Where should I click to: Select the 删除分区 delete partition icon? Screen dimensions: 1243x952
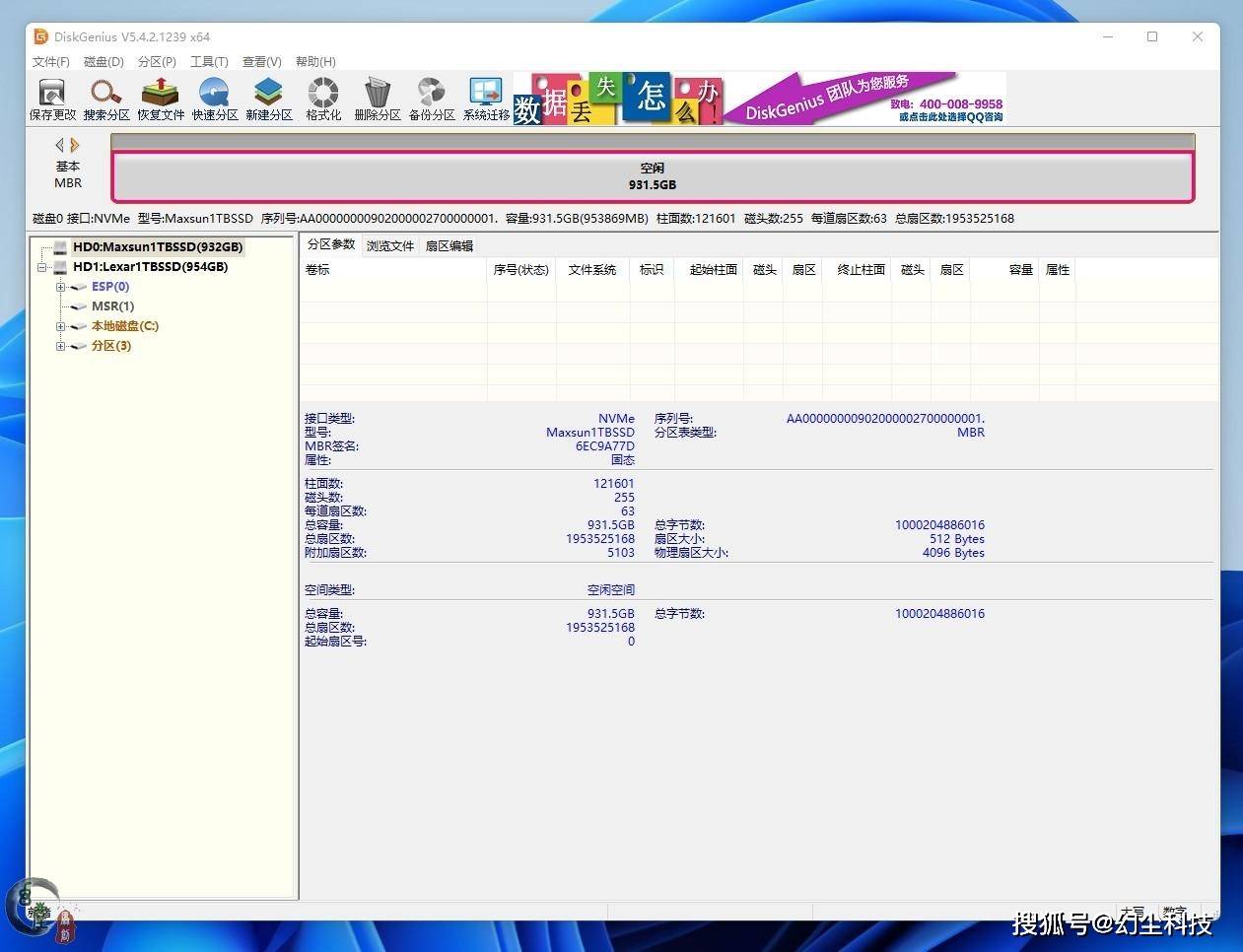tap(378, 100)
